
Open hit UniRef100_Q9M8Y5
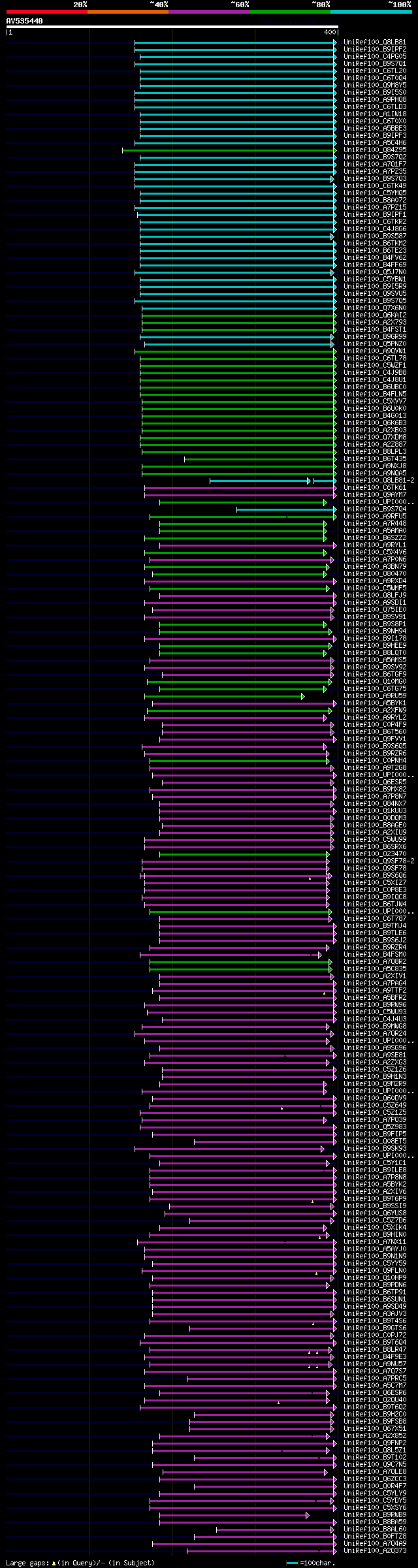[x=375, y=86]
